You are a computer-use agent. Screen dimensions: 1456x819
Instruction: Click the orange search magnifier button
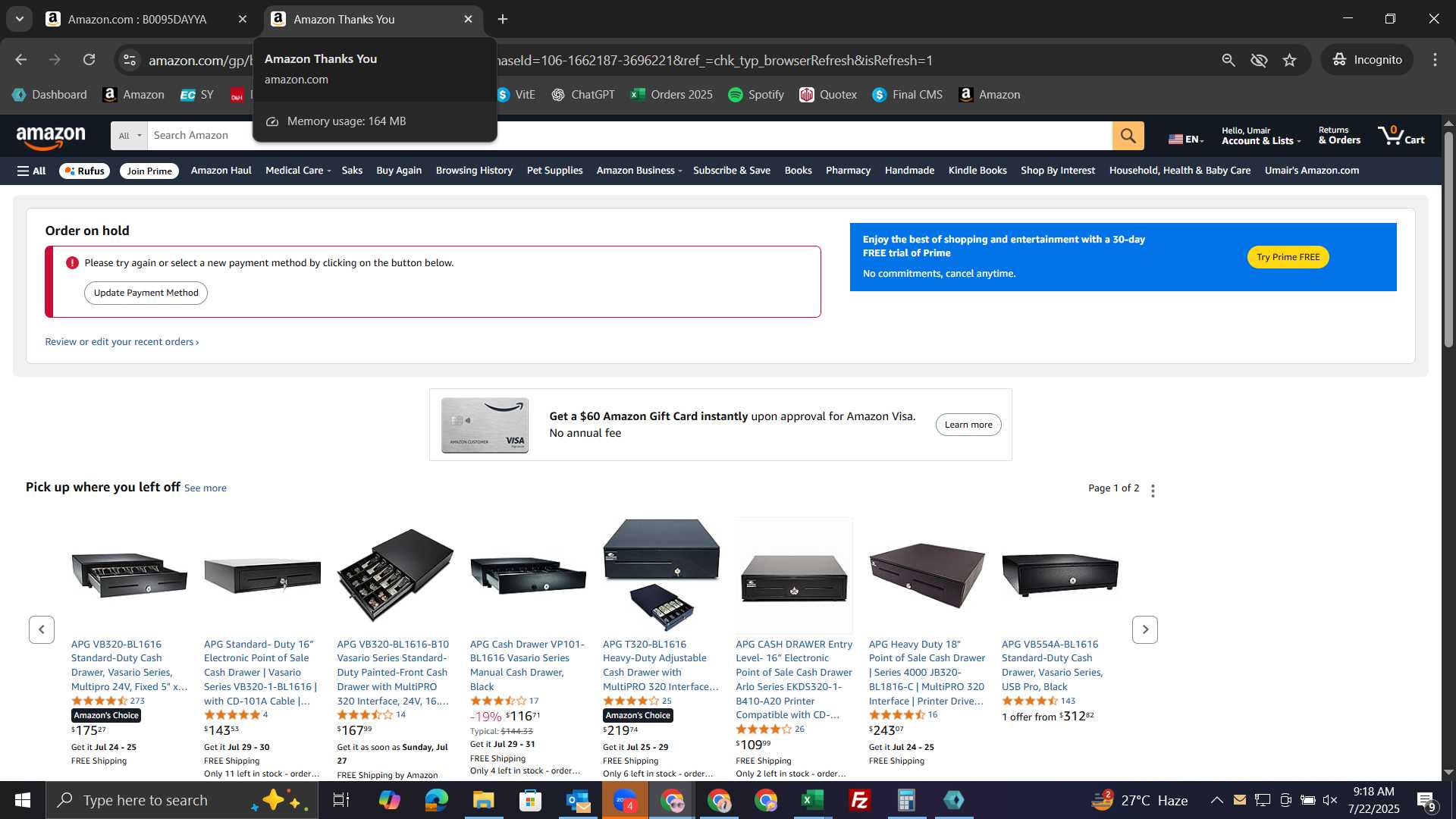click(x=1128, y=136)
